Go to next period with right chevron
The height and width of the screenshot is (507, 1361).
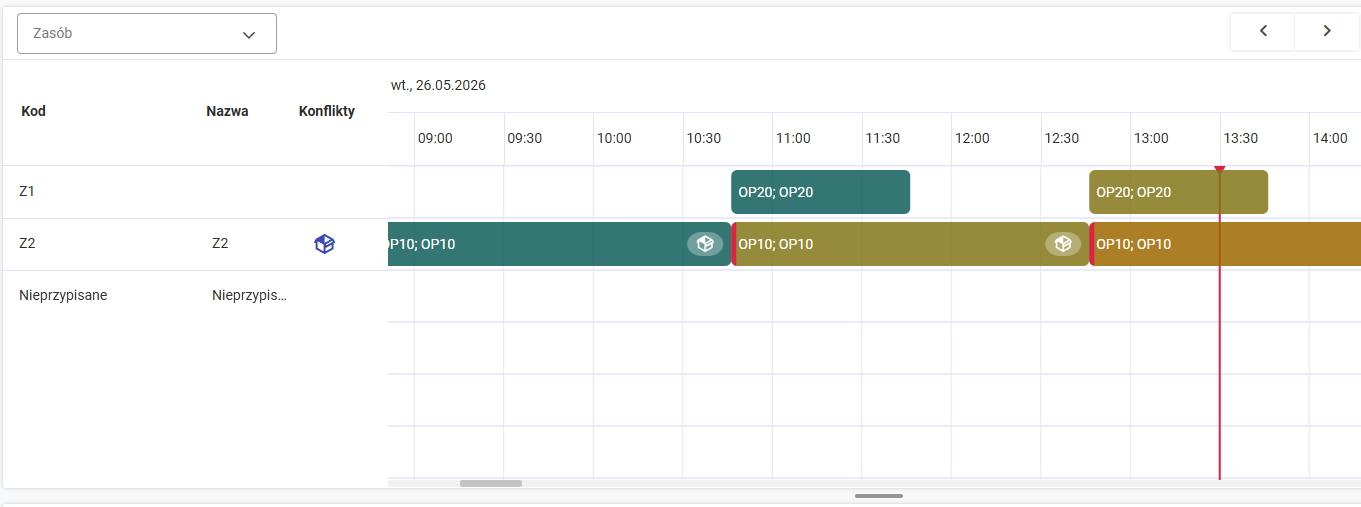coord(1327,31)
